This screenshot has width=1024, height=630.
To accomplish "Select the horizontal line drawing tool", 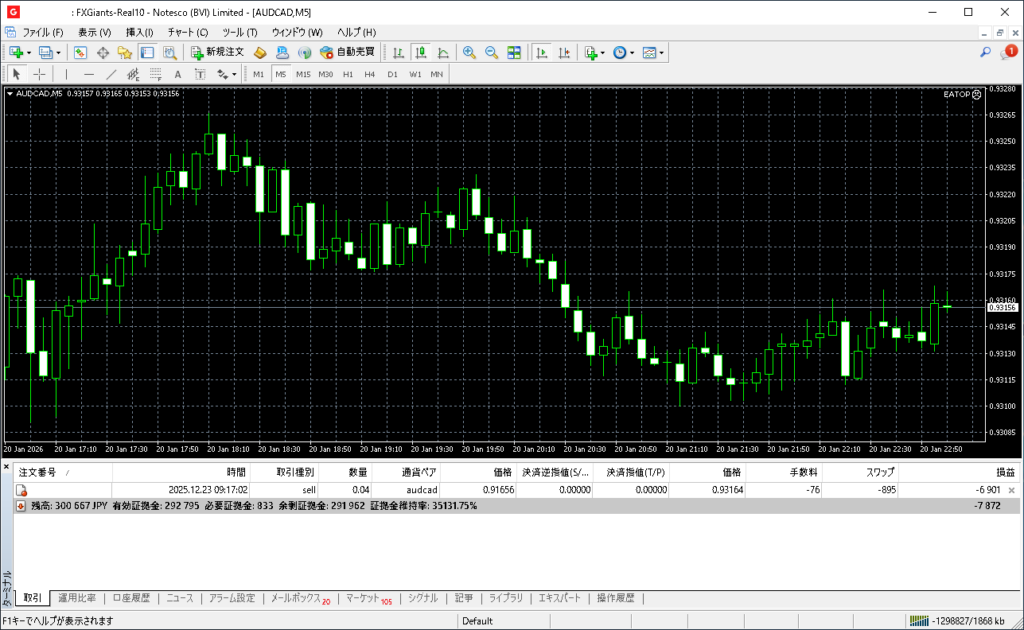I will [x=88, y=74].
